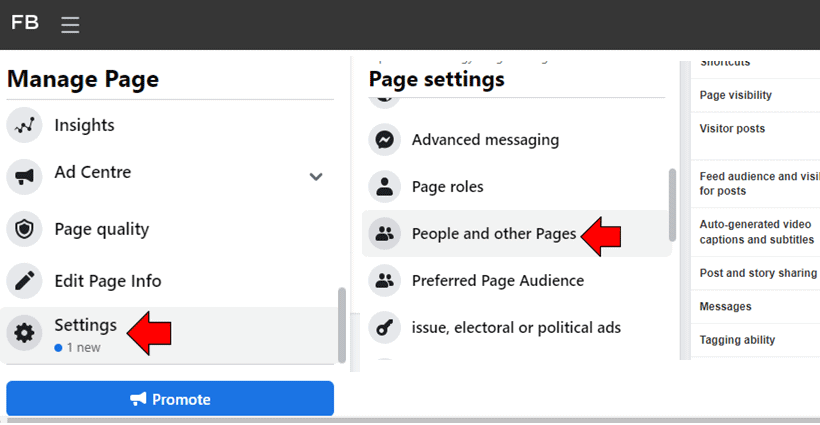Viewport: 820px width, 425px height.
Task: Click the Settings gear icon
Action: (24, 332)
